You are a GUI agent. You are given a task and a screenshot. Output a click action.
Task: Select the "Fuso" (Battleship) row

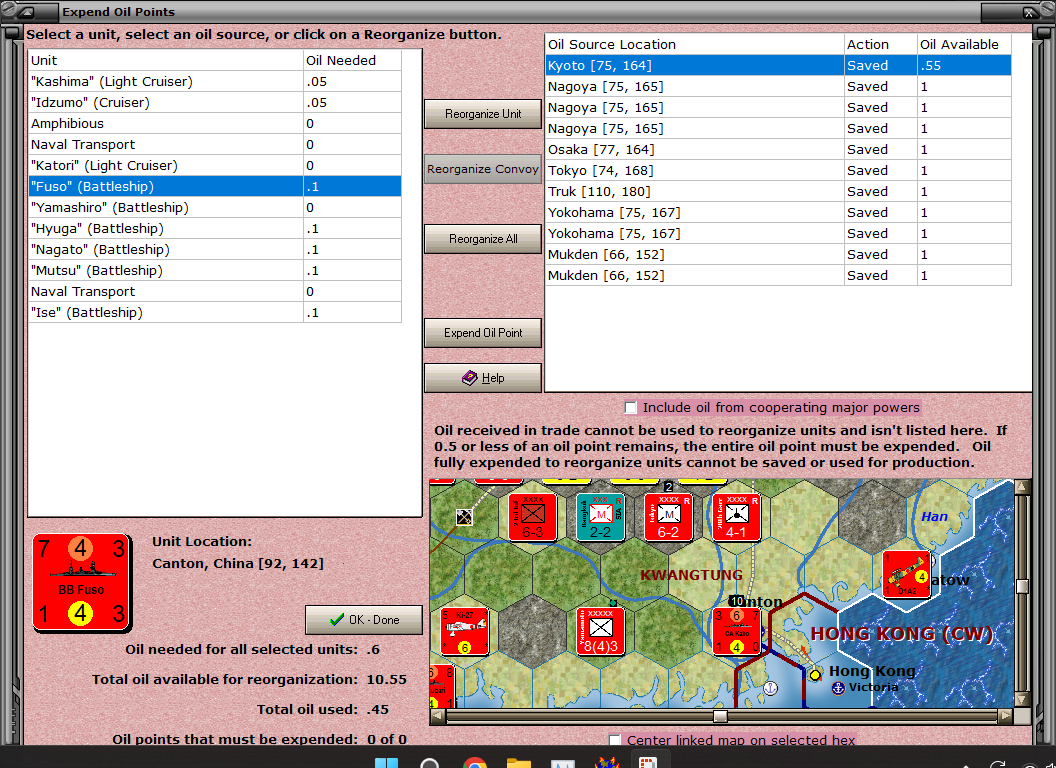[x=215, y=187]
